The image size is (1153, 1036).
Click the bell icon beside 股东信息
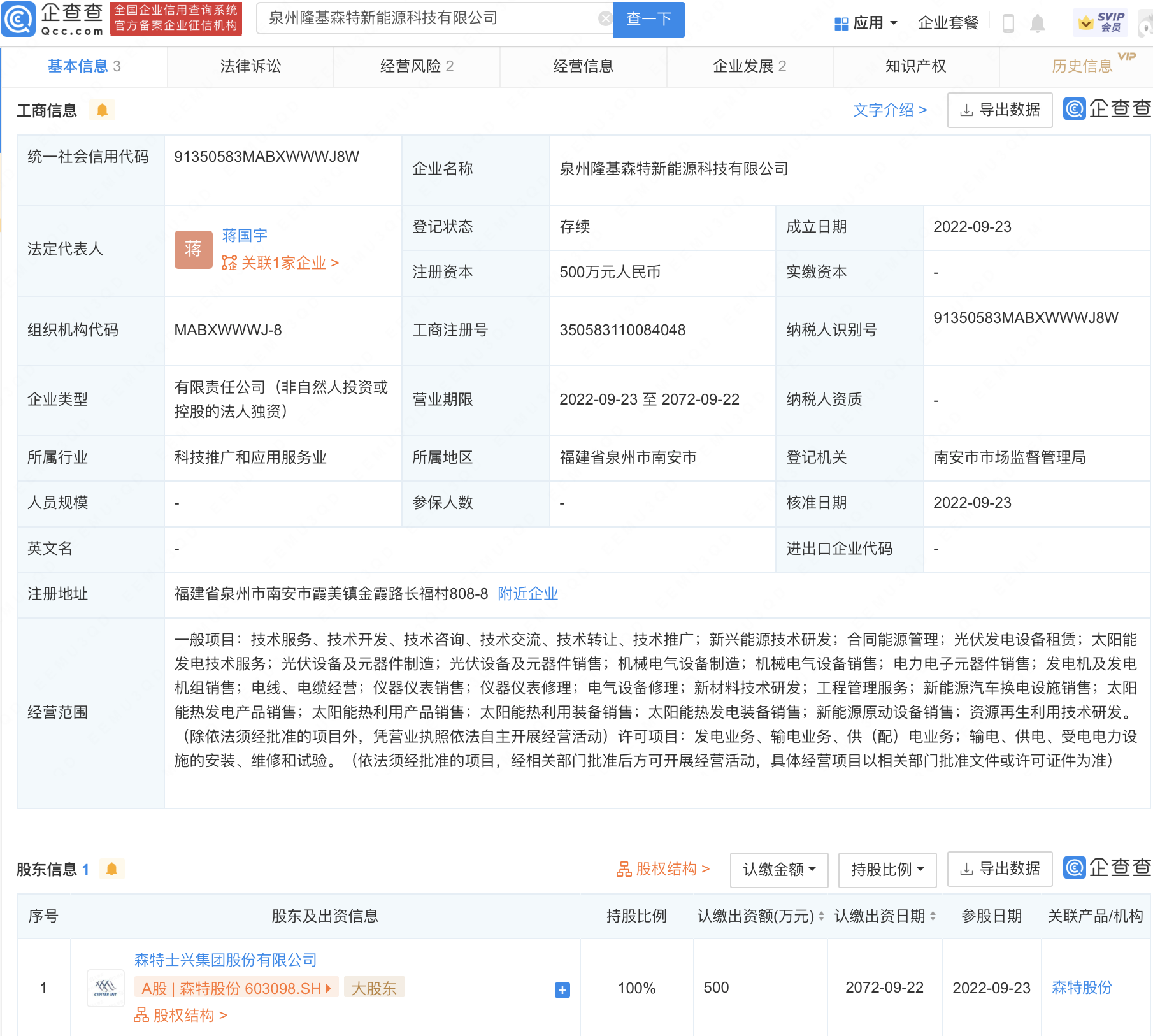click(x=111, y=869)
